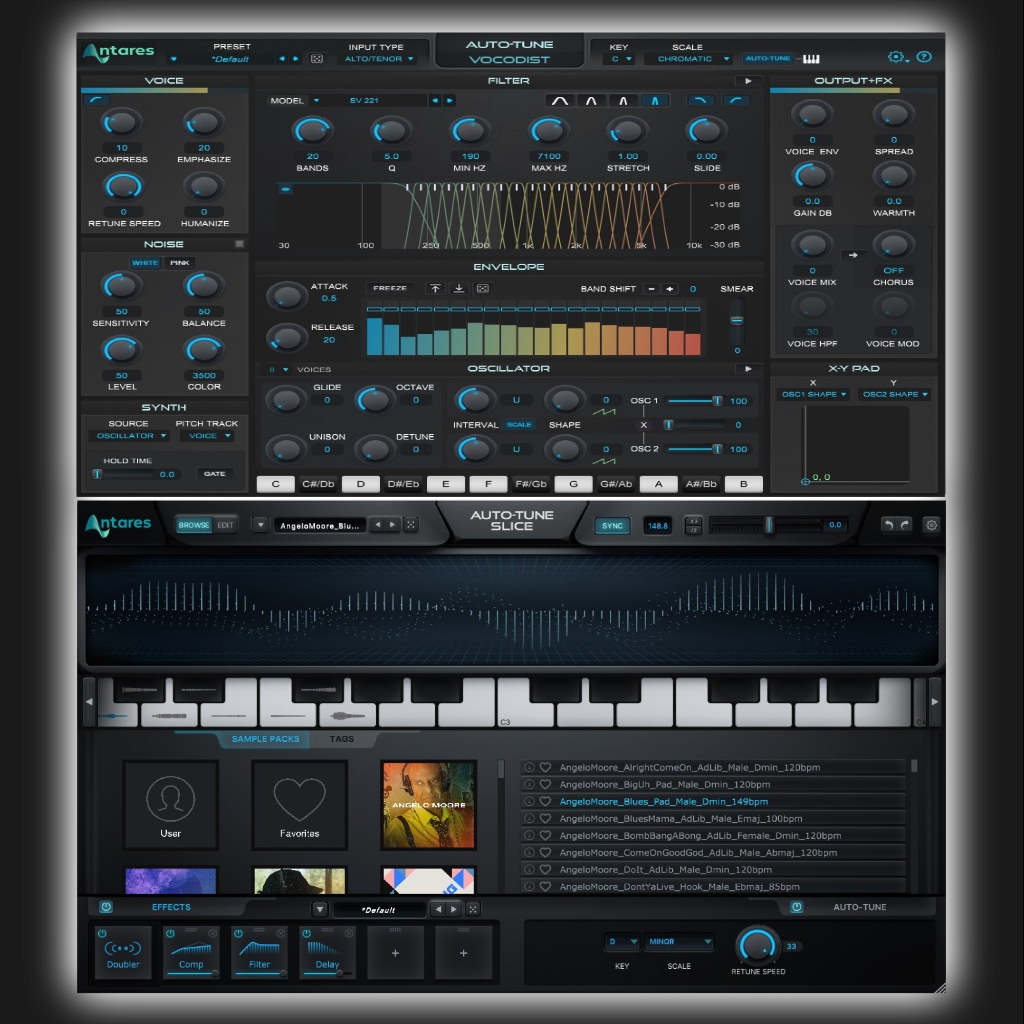Expand the synth Source Oscillator dropdown
Image resolution: width=1024 pixels, height=1024 pixels.
[131, 436]
